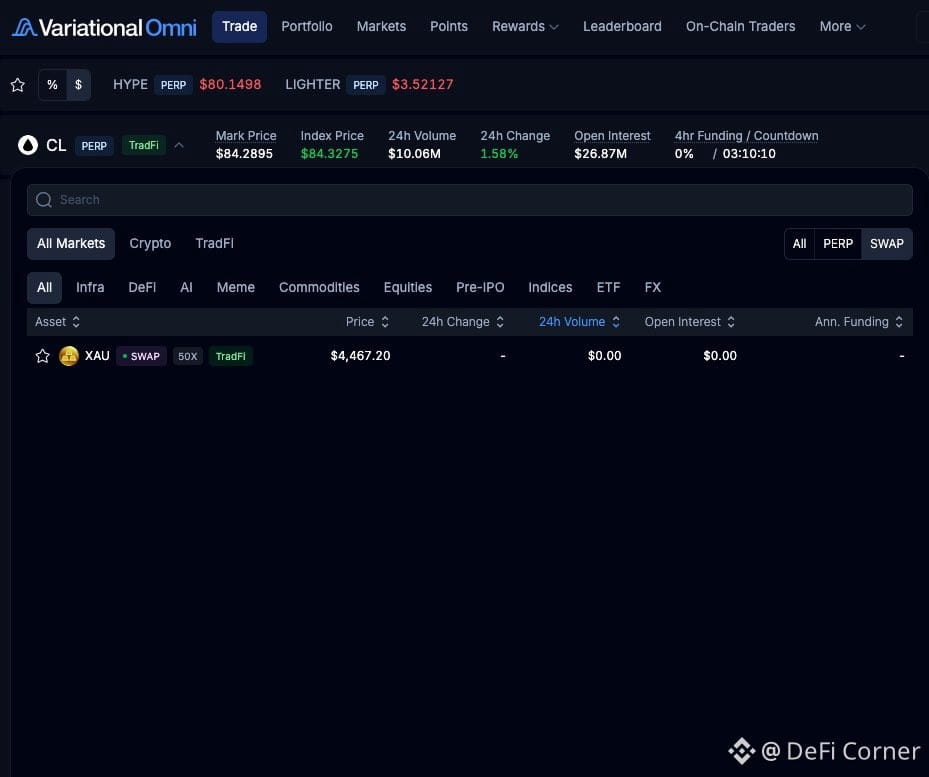Open the More dropdown menu

[x=842, y=27]
